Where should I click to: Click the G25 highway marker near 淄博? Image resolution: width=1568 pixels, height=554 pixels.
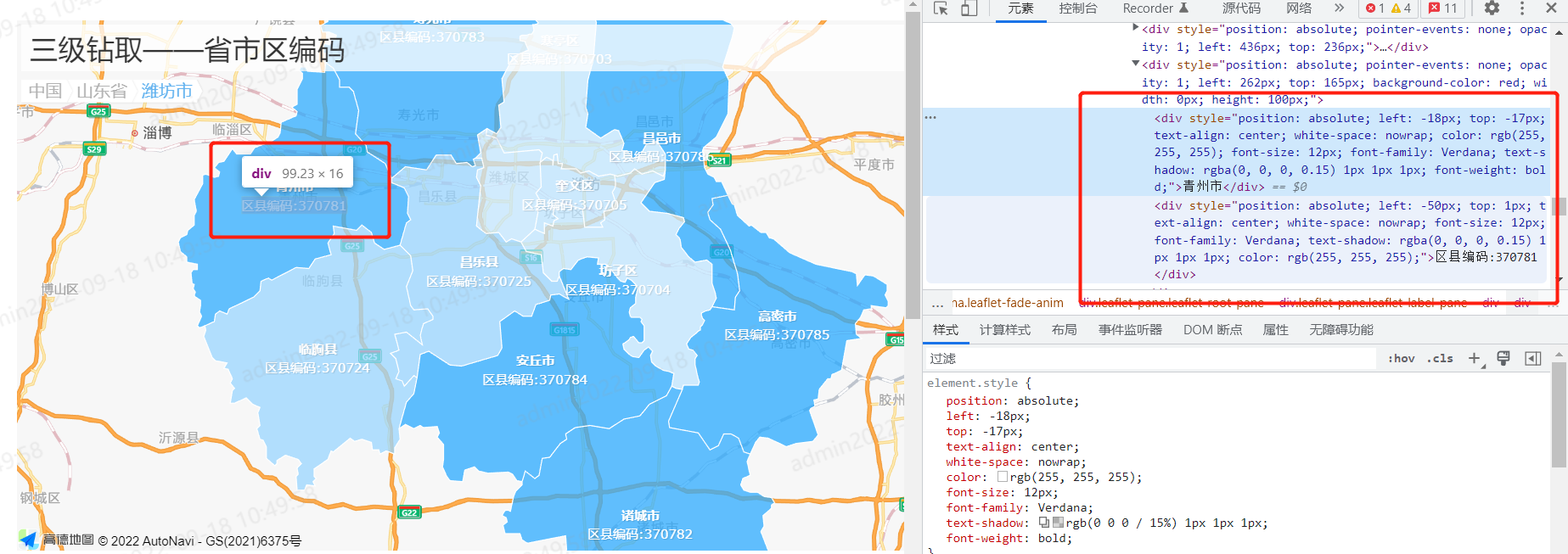[98, 111]
